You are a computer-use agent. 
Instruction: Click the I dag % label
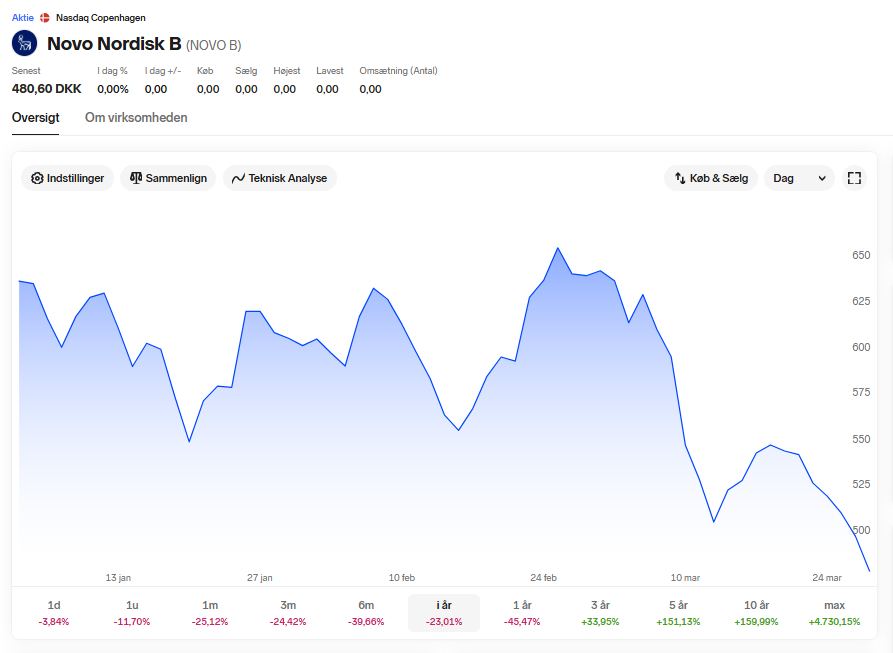(112, 71)
